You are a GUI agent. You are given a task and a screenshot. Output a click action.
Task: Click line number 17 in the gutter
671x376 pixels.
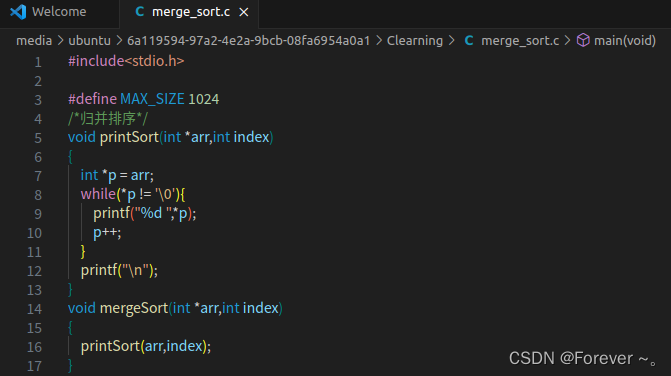point(34,366)
